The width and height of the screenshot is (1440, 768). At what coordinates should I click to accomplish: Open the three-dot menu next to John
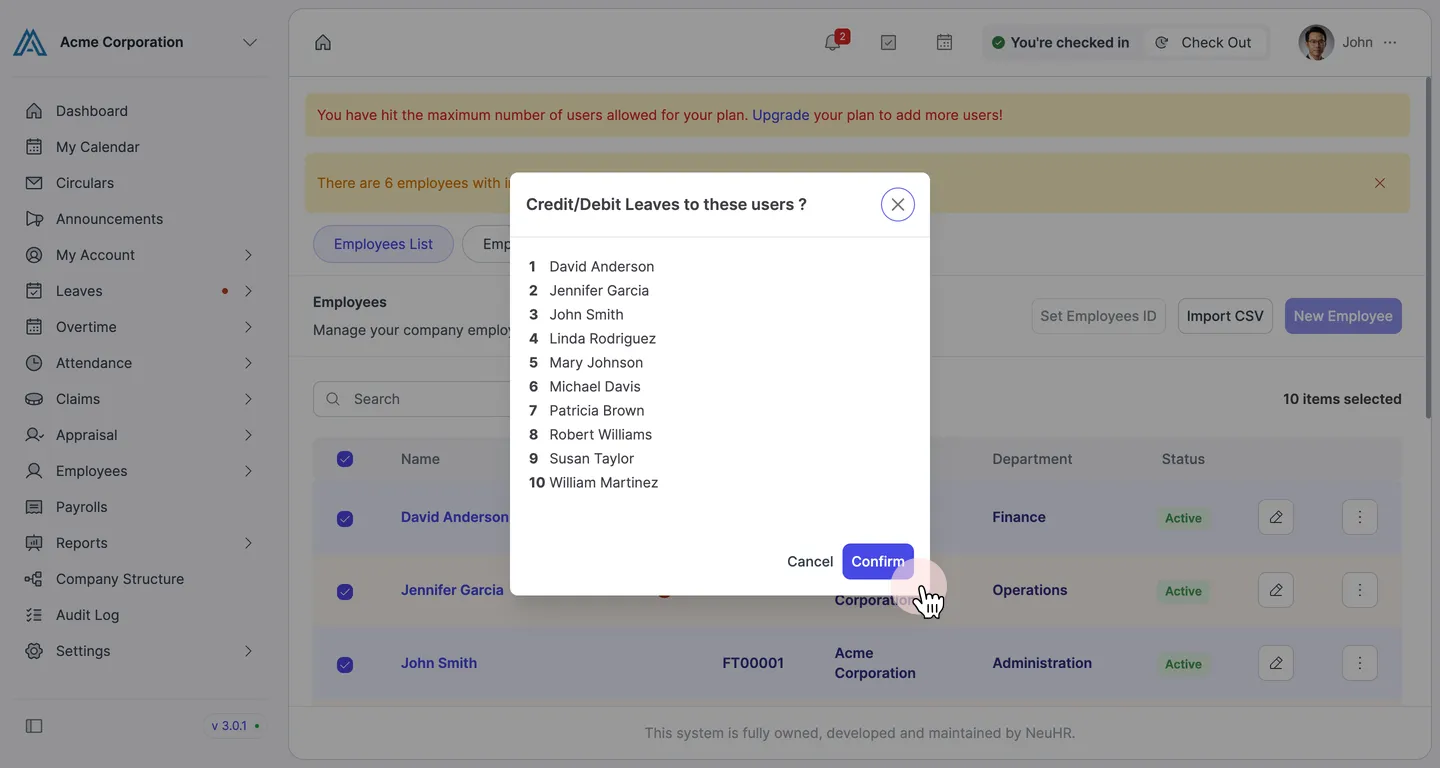pyautogui.click(x=1390, y=42)
